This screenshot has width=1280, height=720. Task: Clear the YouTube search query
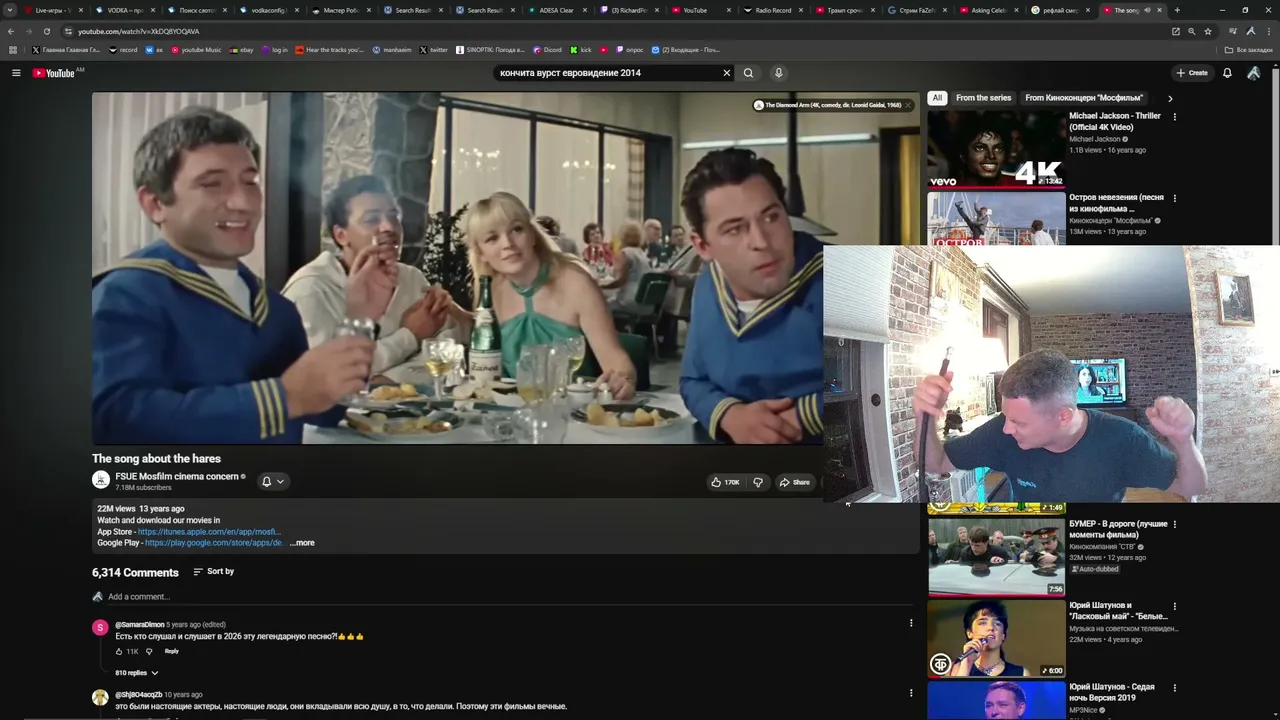pyautogui.click(x=727, y=73)
